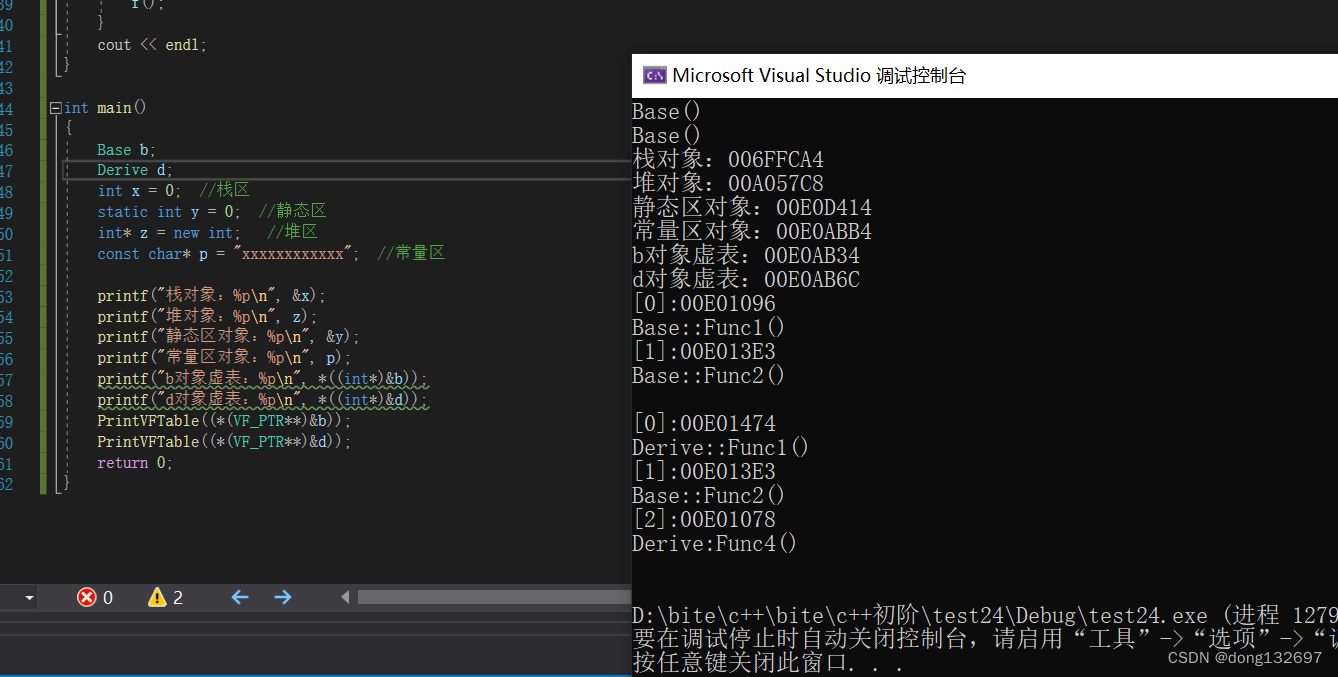
Task: Click the red error count icon
Action: click(87, 597)
